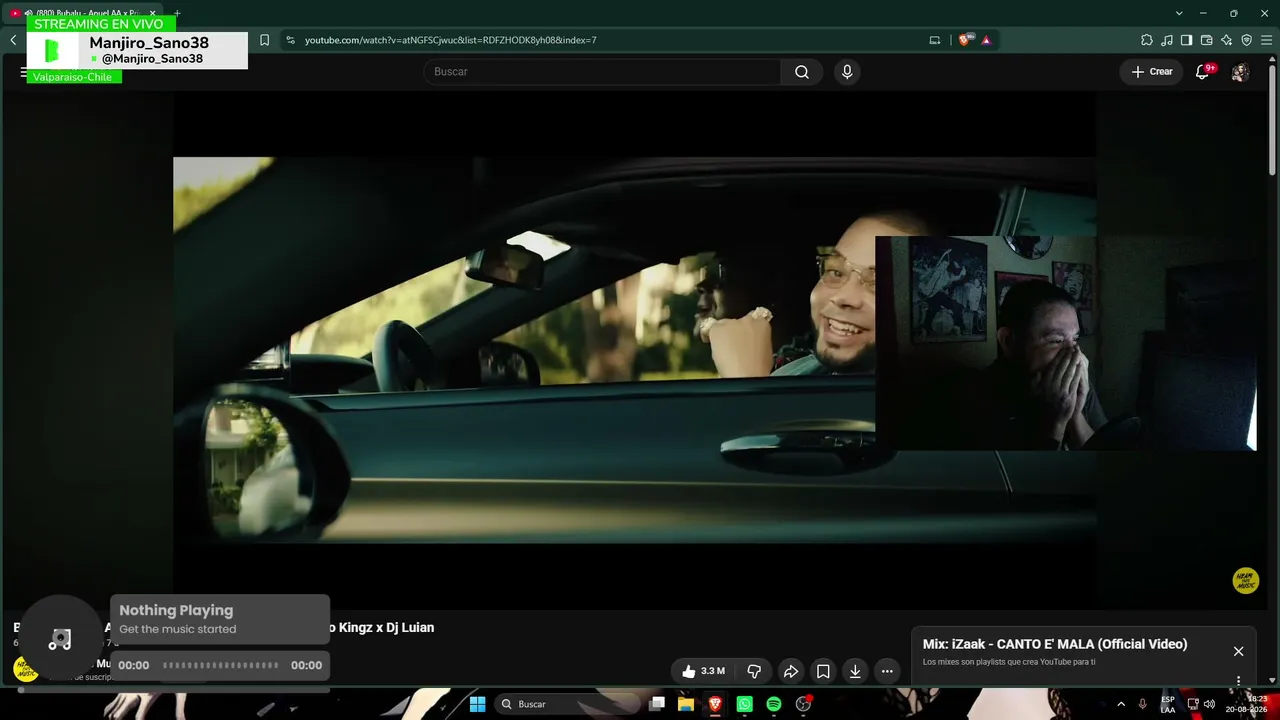The image size is (1280, 720).
Task: Open the YouTube account avatar menu
Action: [x=1240, y=72]
